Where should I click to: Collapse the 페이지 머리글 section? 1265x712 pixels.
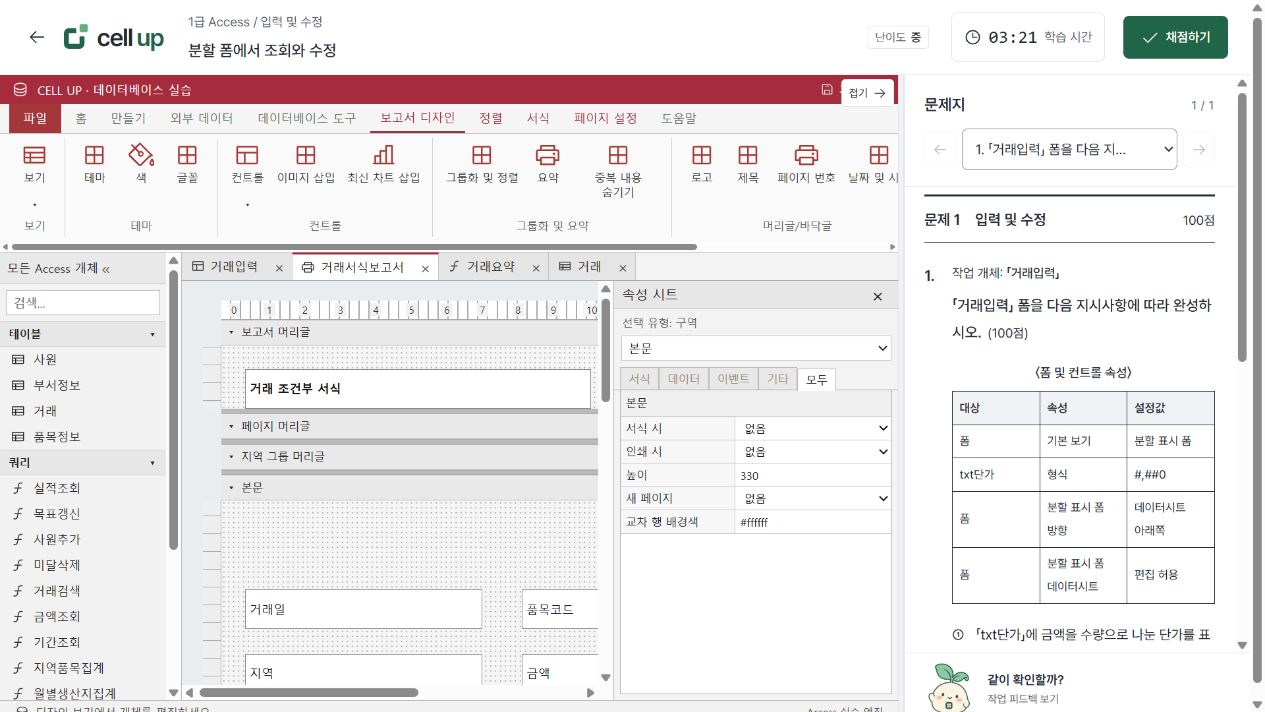point(231,426)
